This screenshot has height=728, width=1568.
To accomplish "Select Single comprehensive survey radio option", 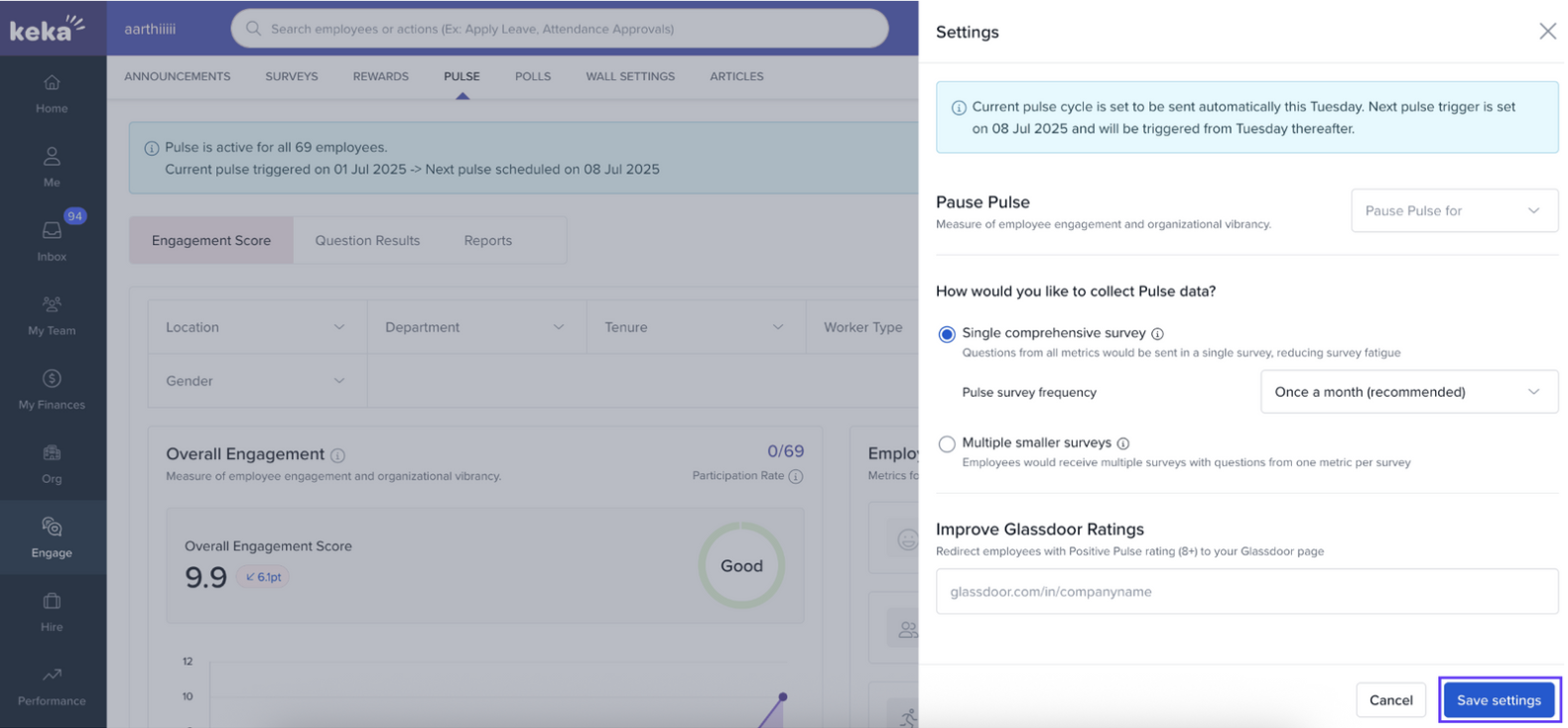I will click(x=947, y=334).
